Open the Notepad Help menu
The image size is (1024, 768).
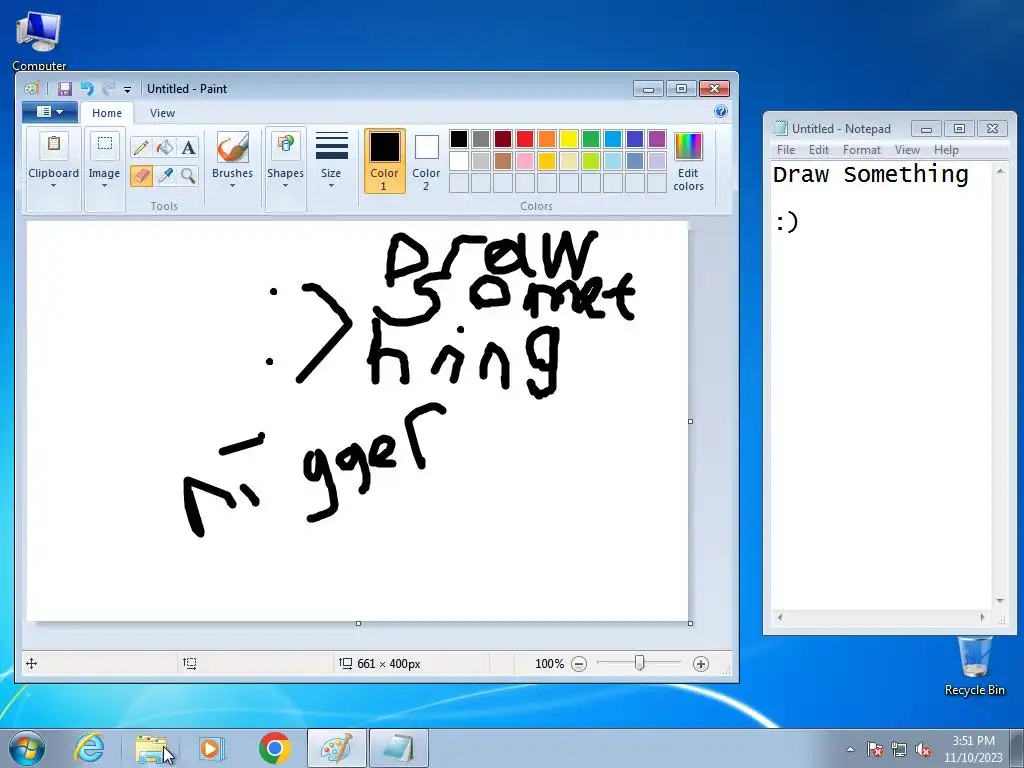click(946, 150)
